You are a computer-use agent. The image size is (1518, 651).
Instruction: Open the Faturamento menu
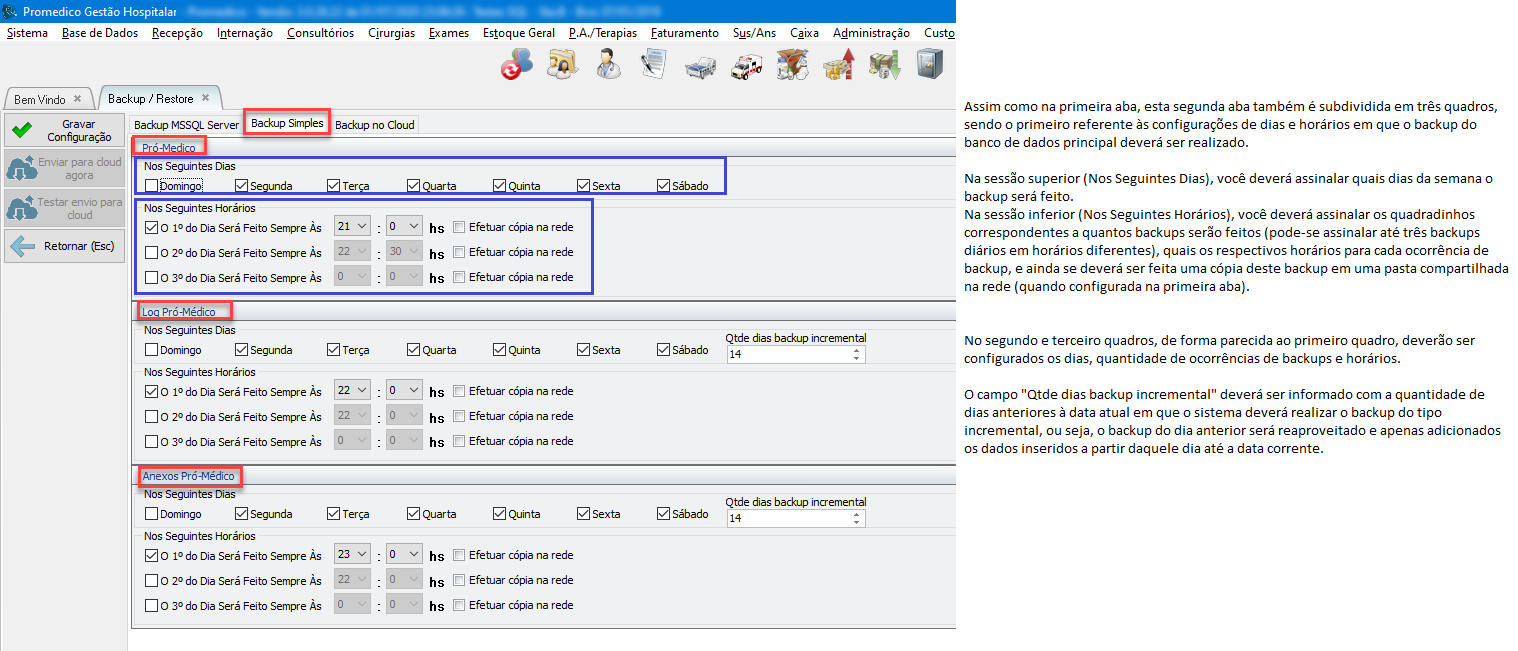(x=684, y=33)
